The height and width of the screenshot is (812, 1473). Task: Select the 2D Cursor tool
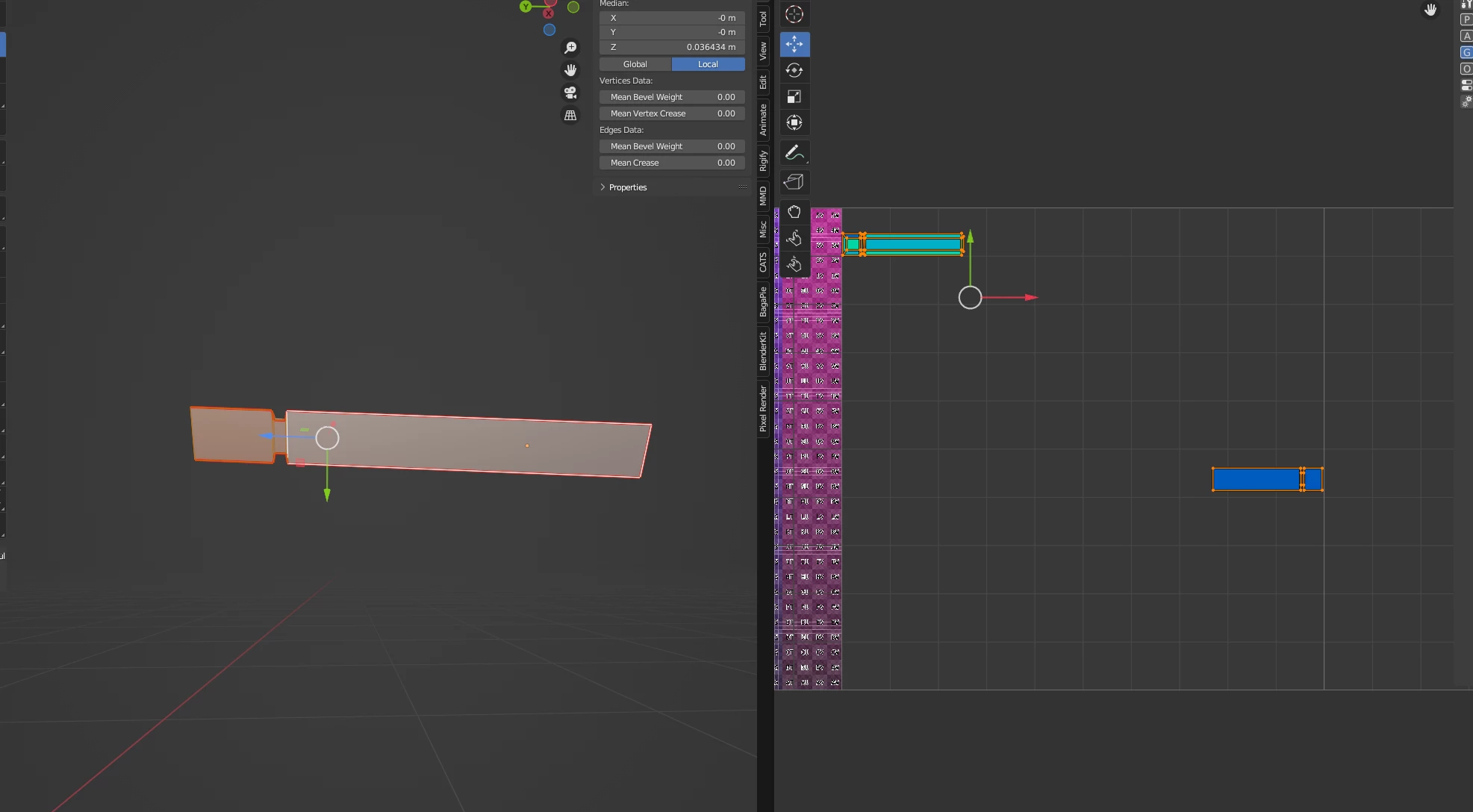794,14
